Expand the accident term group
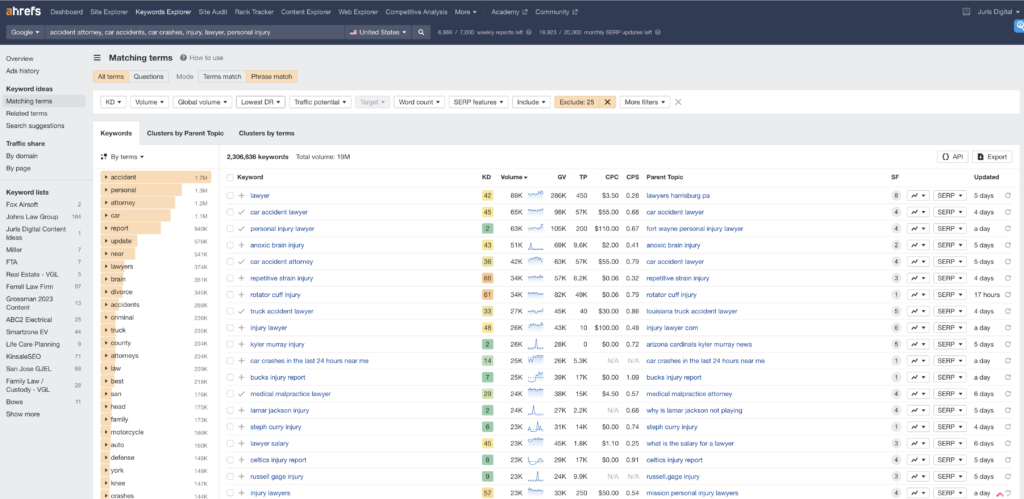This screenshot has width=1024, height=499. pos(106,177)
